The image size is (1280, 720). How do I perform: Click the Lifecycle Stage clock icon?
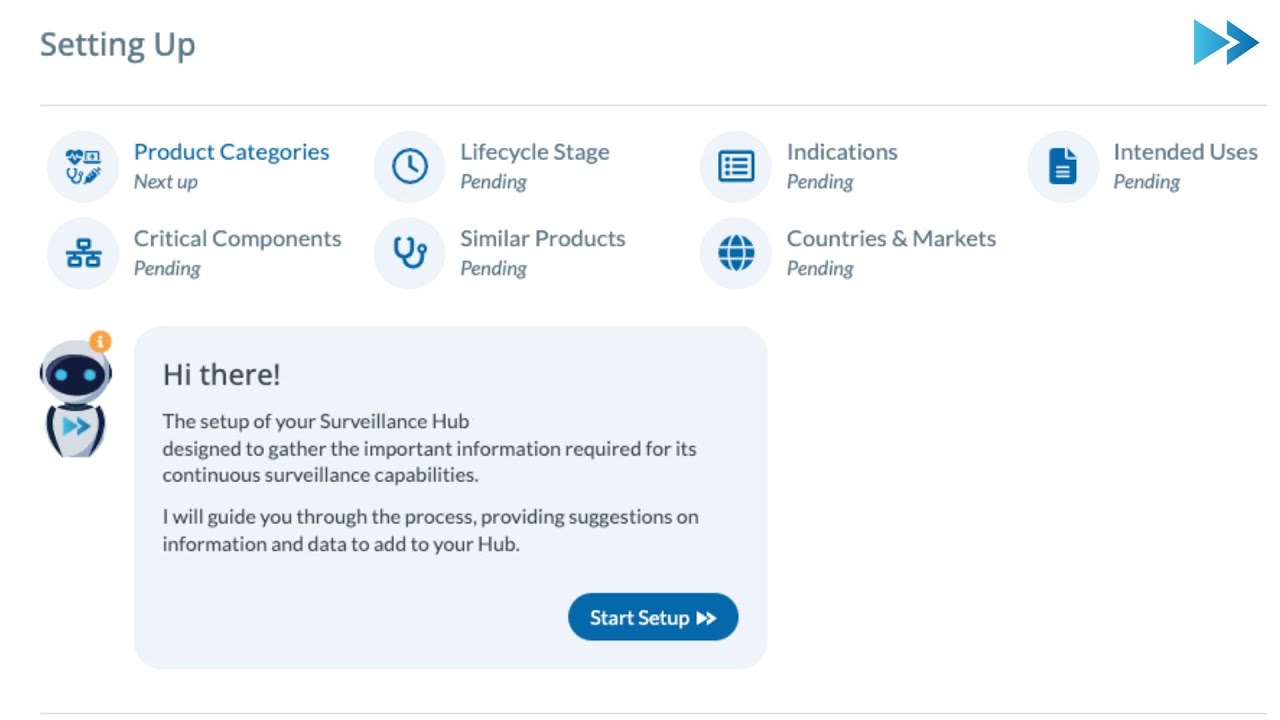point(410,167)
